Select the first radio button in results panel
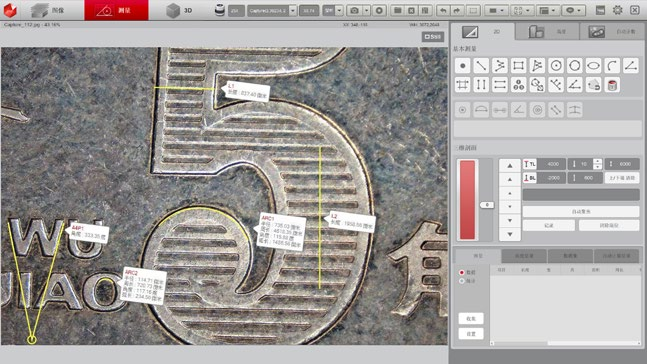Image resolution: width=647 pixels, height=364 pixels. click(x=462, y=272)
